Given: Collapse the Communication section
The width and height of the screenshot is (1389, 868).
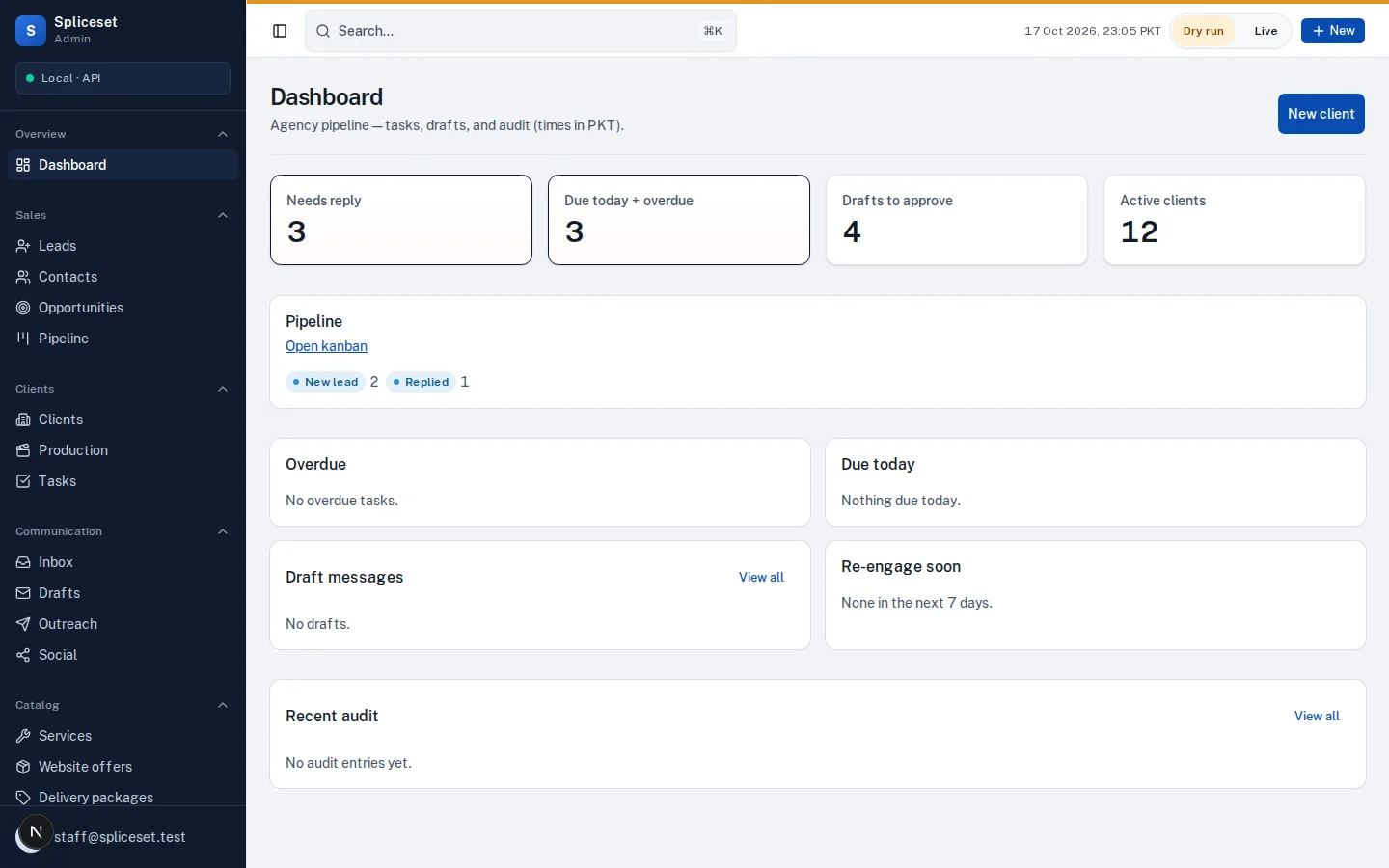Looking at the screenshot, I should click(223, 531).
